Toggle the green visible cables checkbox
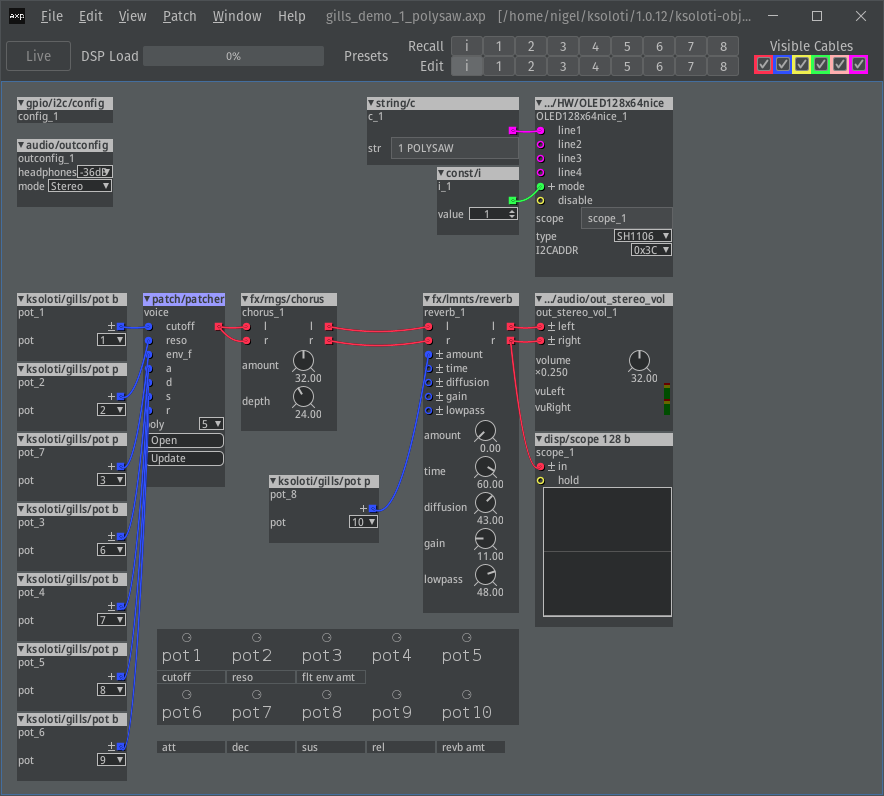 click(x=821, y=65)
